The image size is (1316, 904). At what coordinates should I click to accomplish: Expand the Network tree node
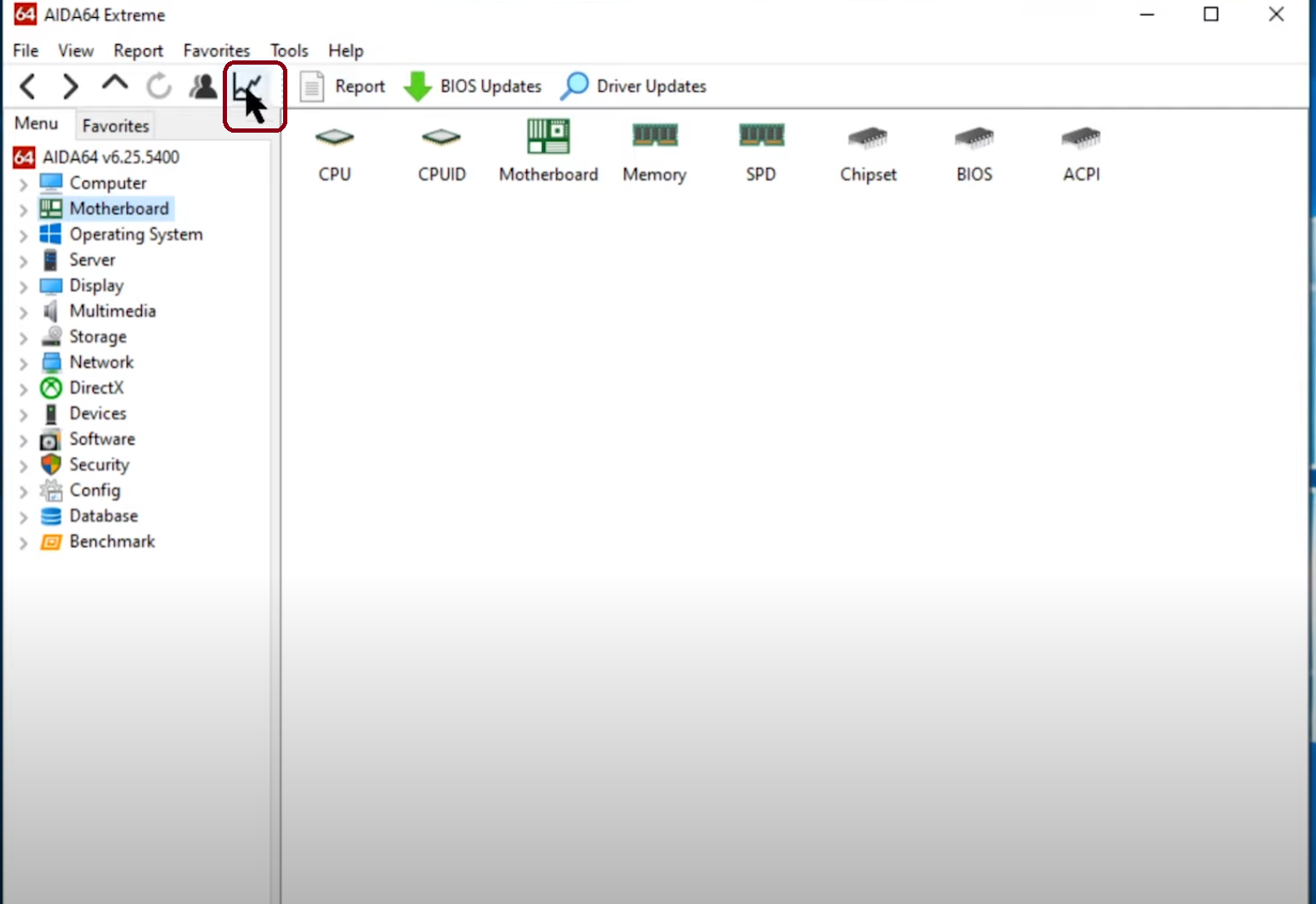[x=23, y=363]
